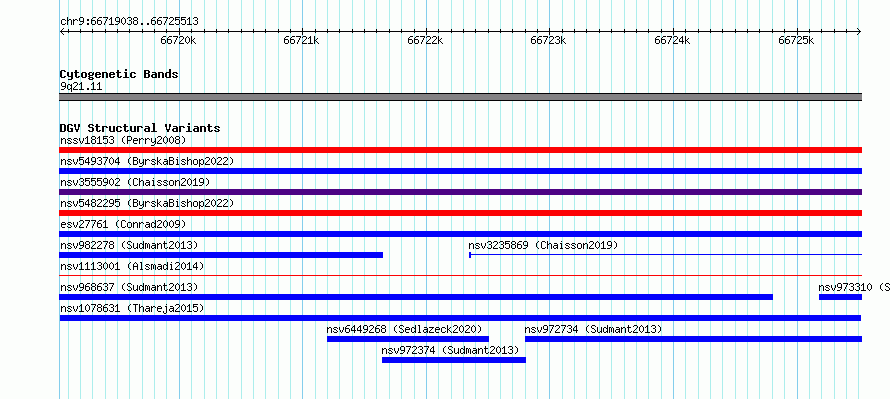This screenshot has height=399, width=890.
Task: Click the esv27761 (Conrad2009) label
Action: point(123,224)
